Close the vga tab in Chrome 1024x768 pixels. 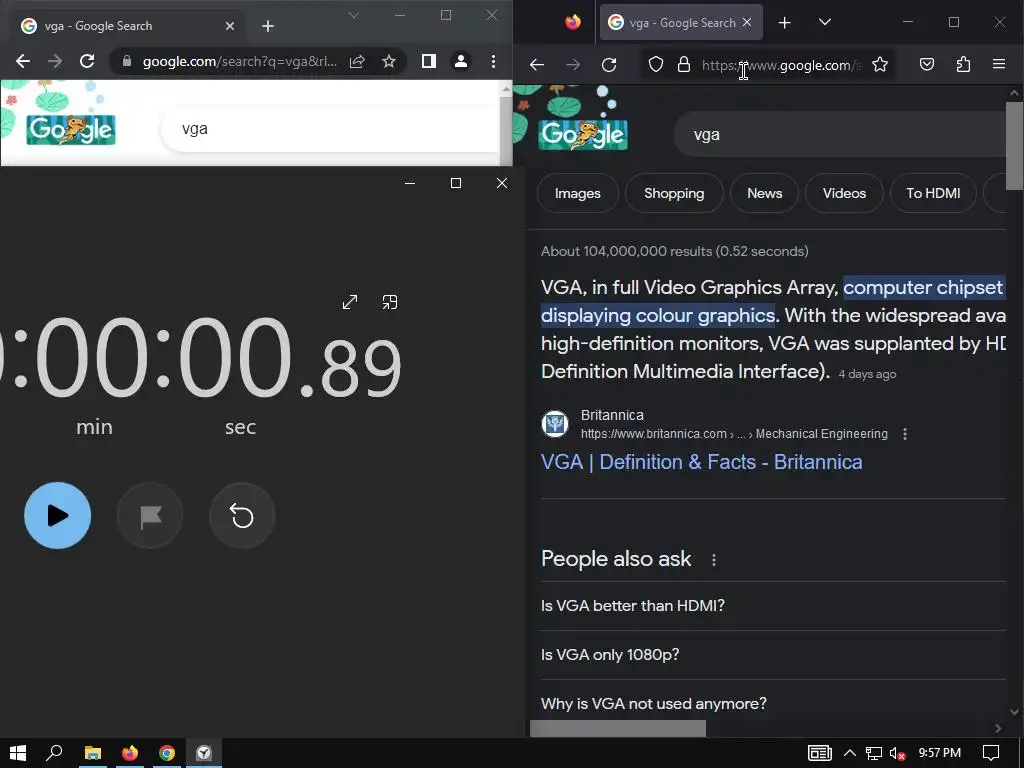click(x=230, y=26)
